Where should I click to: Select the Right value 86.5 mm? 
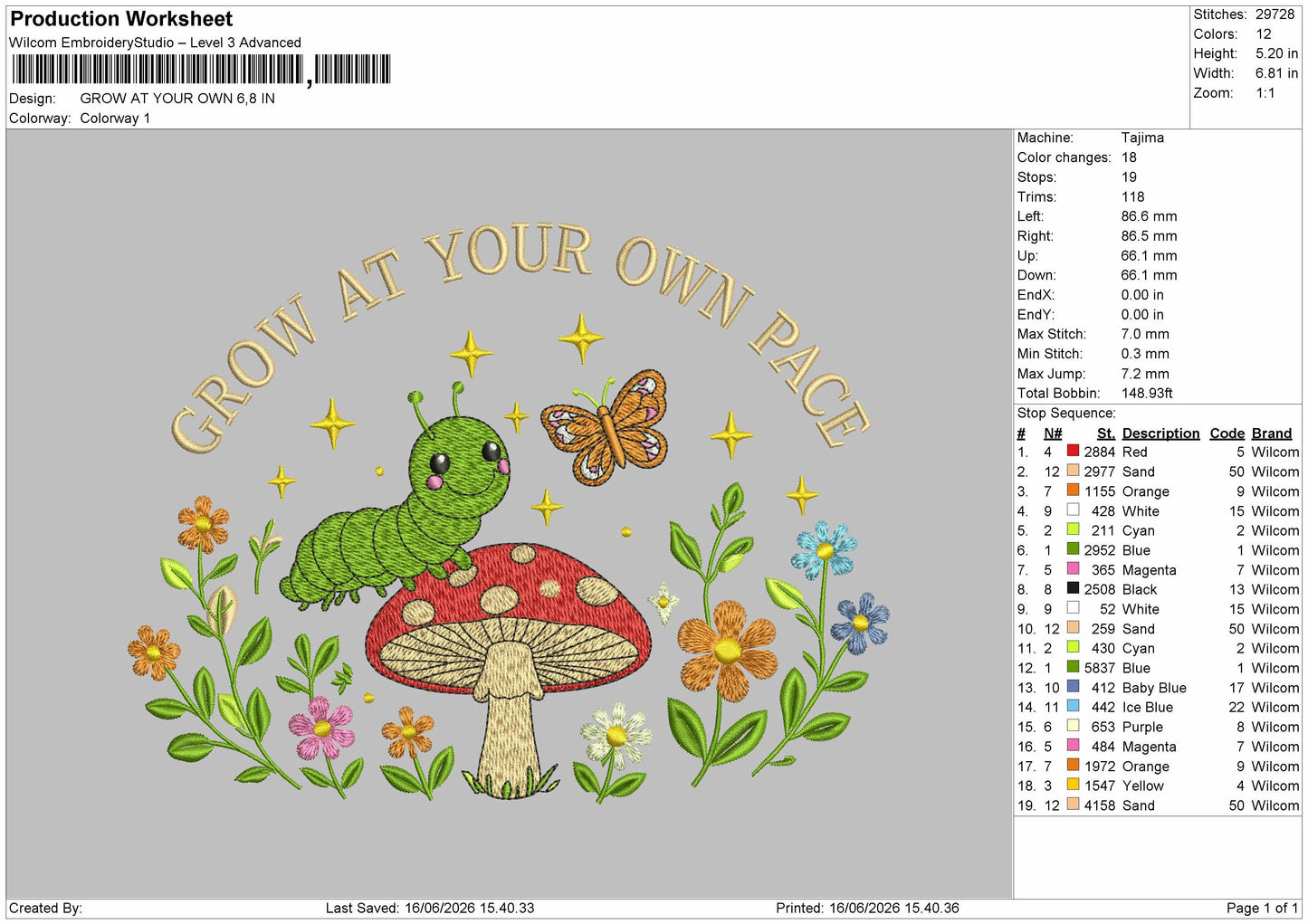click(x=1149, y=236)
